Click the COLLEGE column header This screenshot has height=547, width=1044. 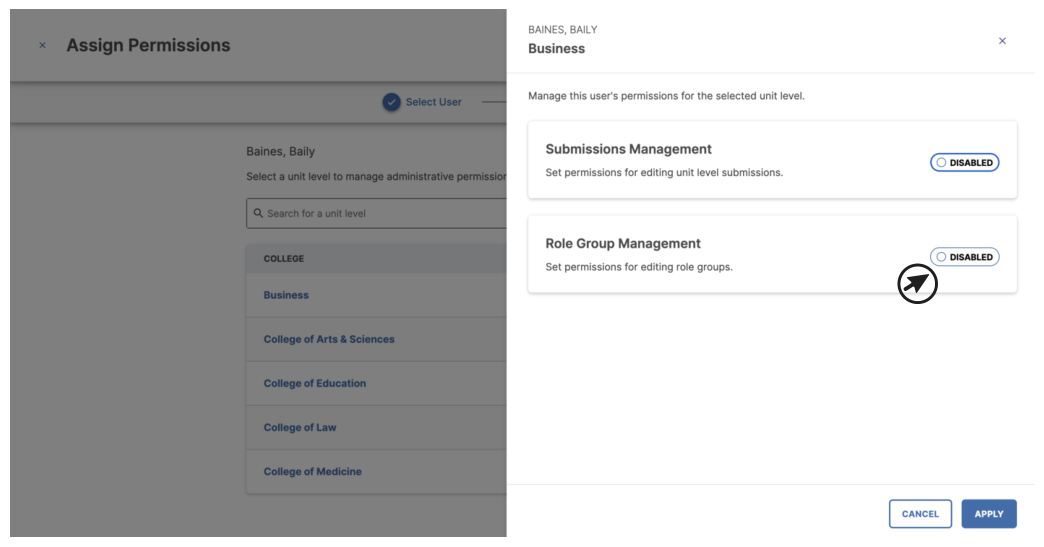click(x=284, y=258)
